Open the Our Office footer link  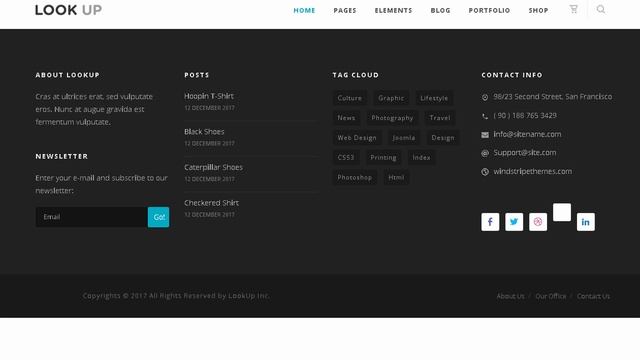(551, 296)
